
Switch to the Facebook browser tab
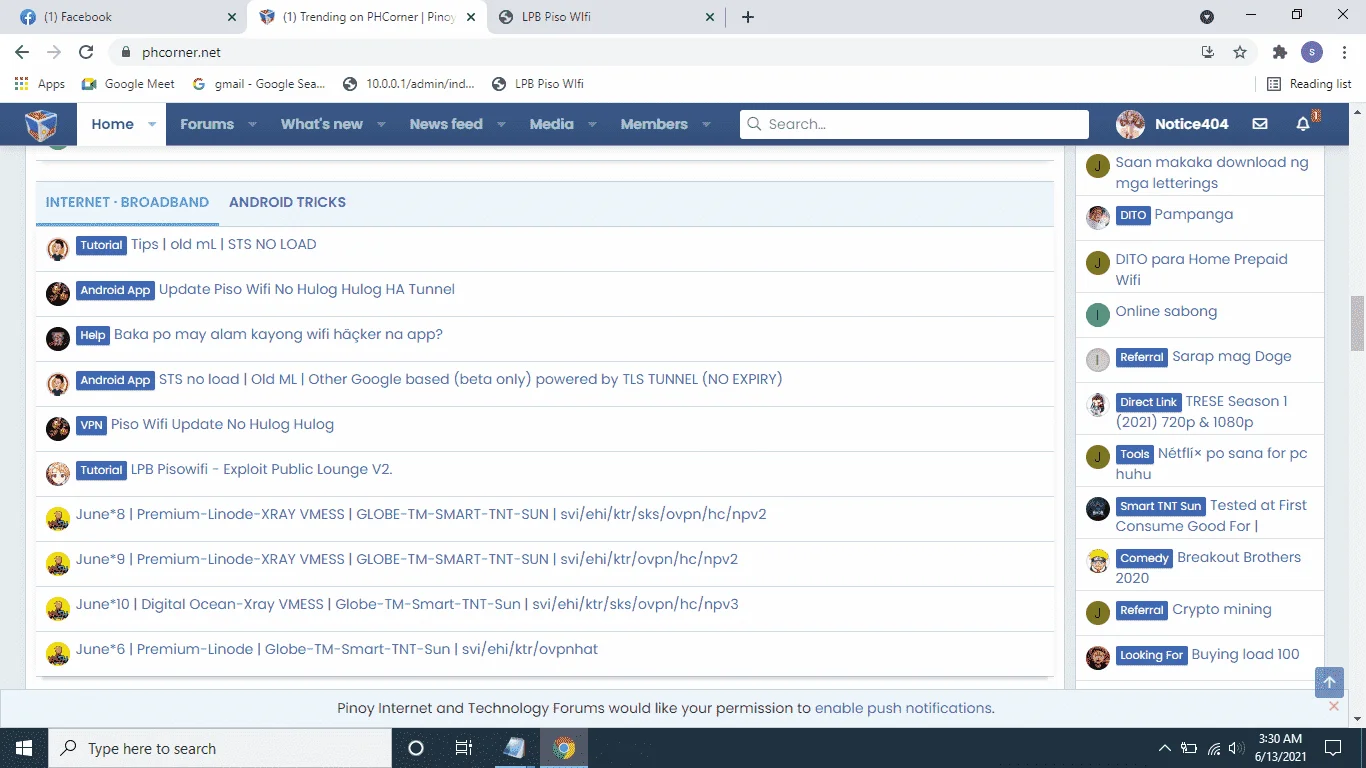(x=123, y=17)
